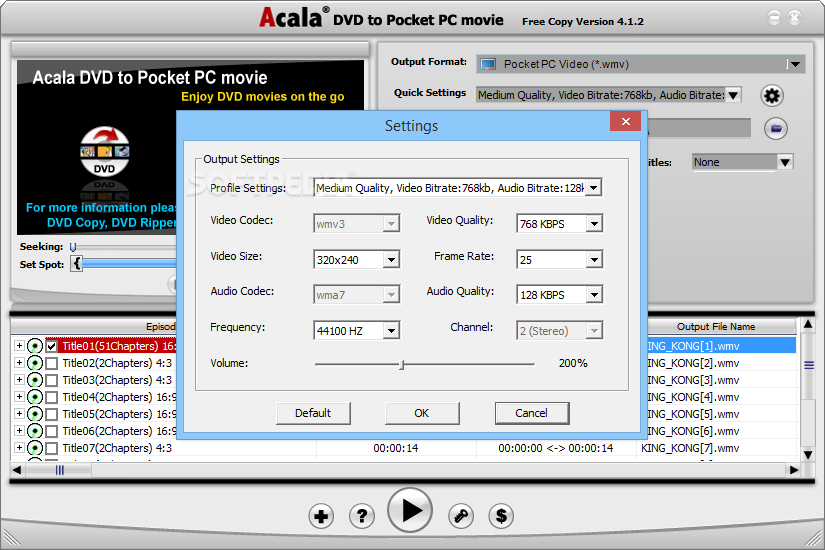825x550 pixels.
Task: Expand the Title03 tree node
Action: [x=19, y=379]
